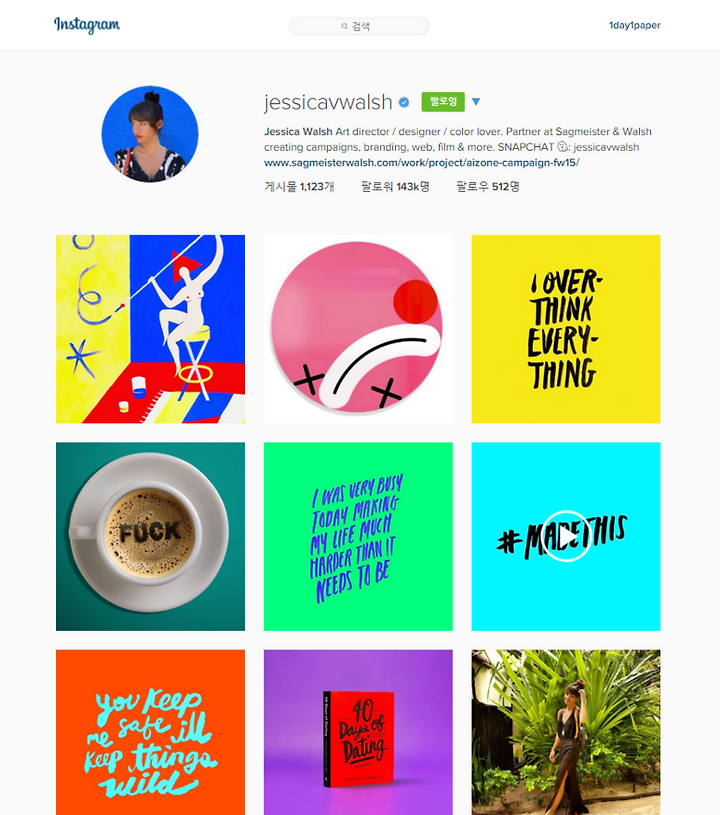Open the orange You keep me safe post

pyautogui.click(x=150, y=732)
